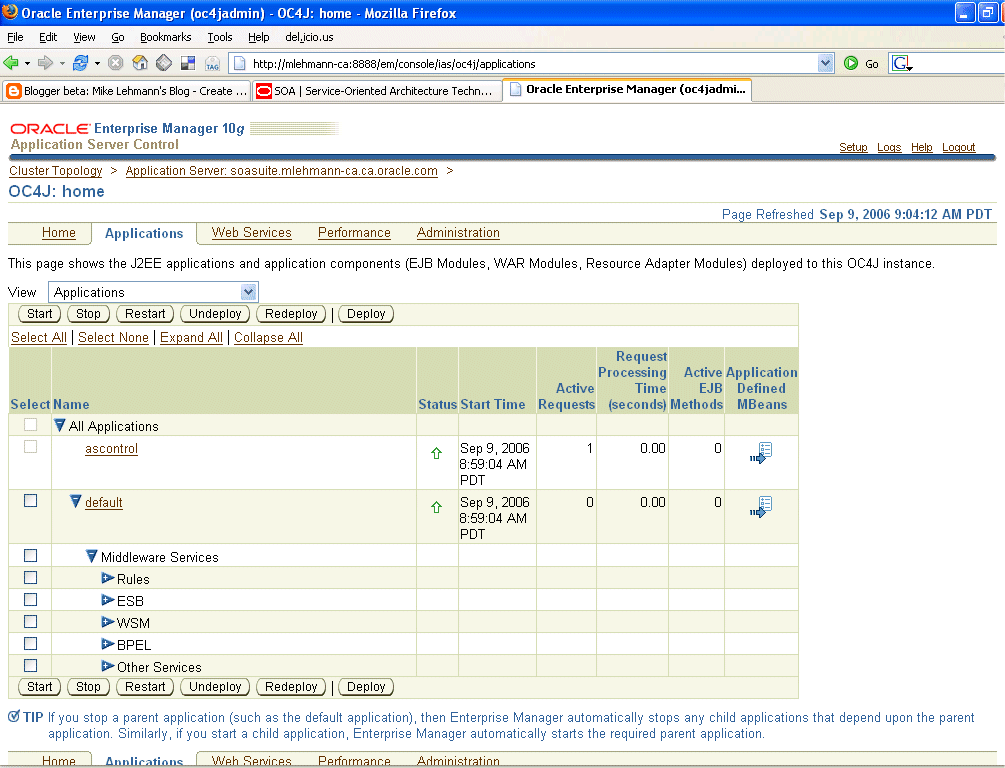1005x768 pixels.
Task: Click the Blogger favicon on the first tab
Action: [x=13, y=91]
